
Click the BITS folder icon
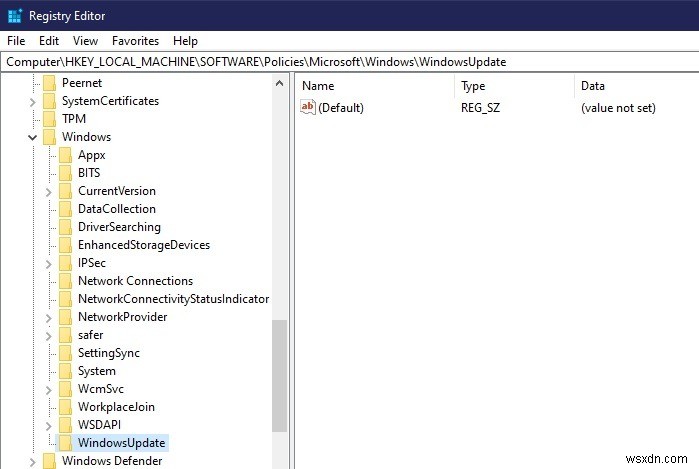[x=66, y=173]
